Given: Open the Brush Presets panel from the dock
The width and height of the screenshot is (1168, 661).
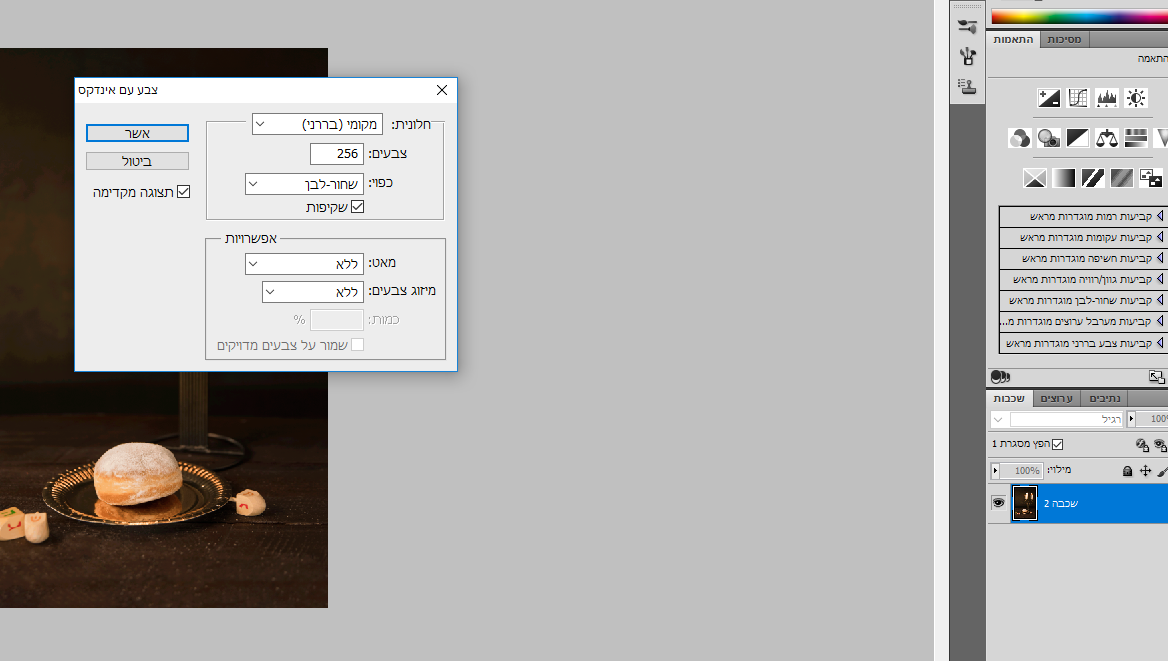Looking at the screenshot, I should (968, 27).
